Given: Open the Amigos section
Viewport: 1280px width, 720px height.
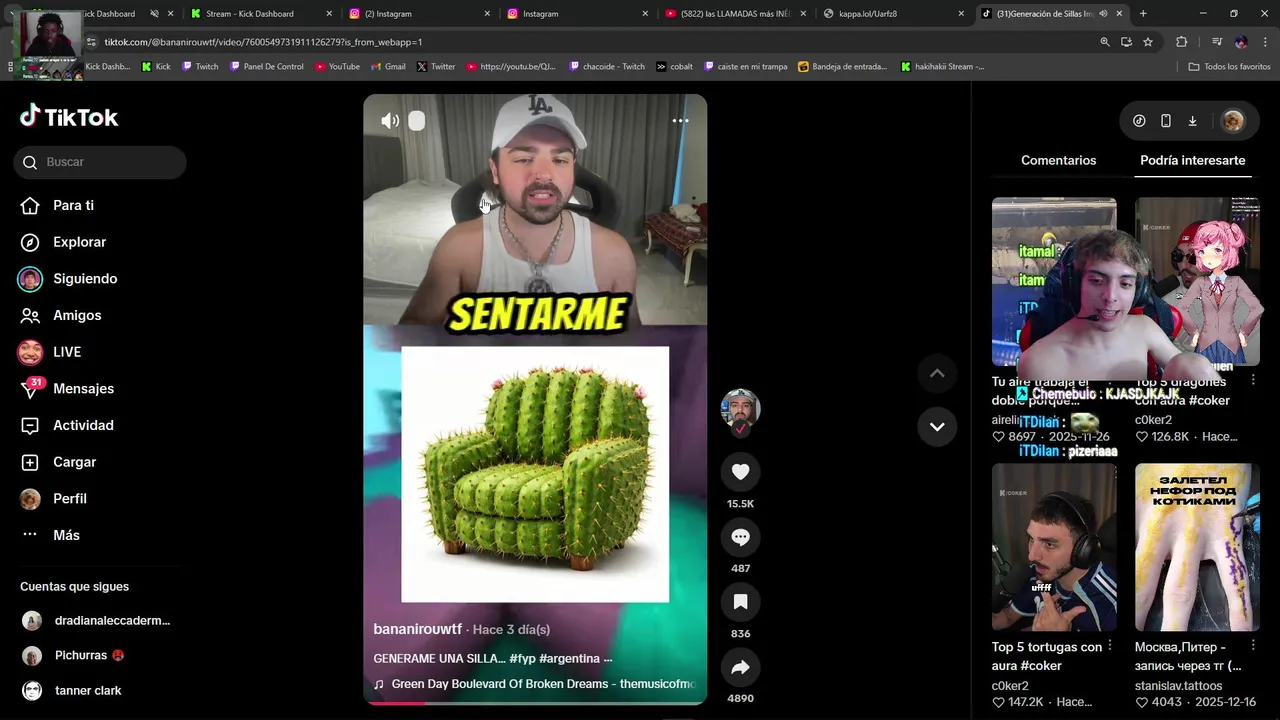Looking at the screenshot, I should point(62,315).
